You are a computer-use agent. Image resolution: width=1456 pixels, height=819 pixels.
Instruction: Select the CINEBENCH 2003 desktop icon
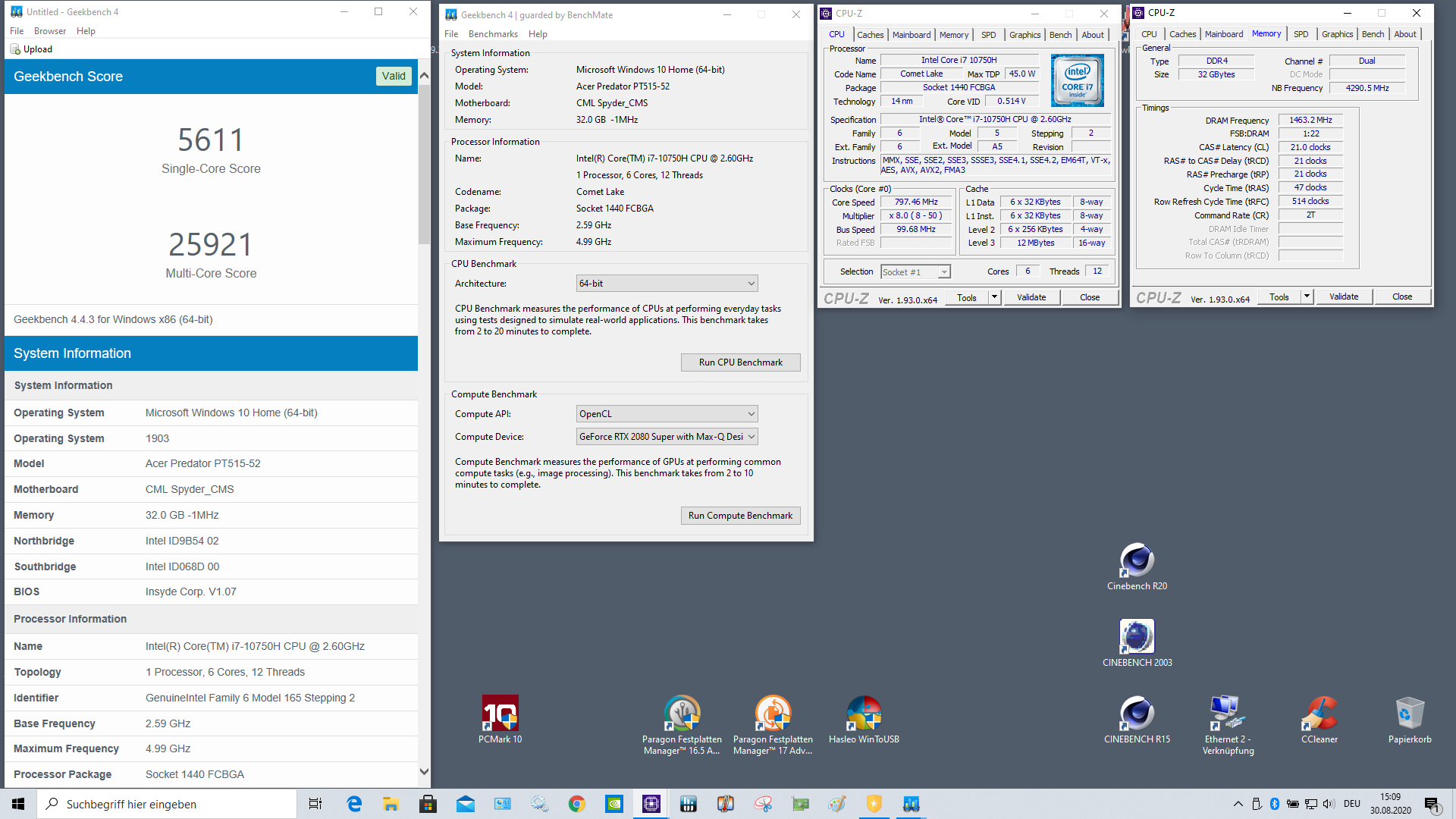[1137, 643]
